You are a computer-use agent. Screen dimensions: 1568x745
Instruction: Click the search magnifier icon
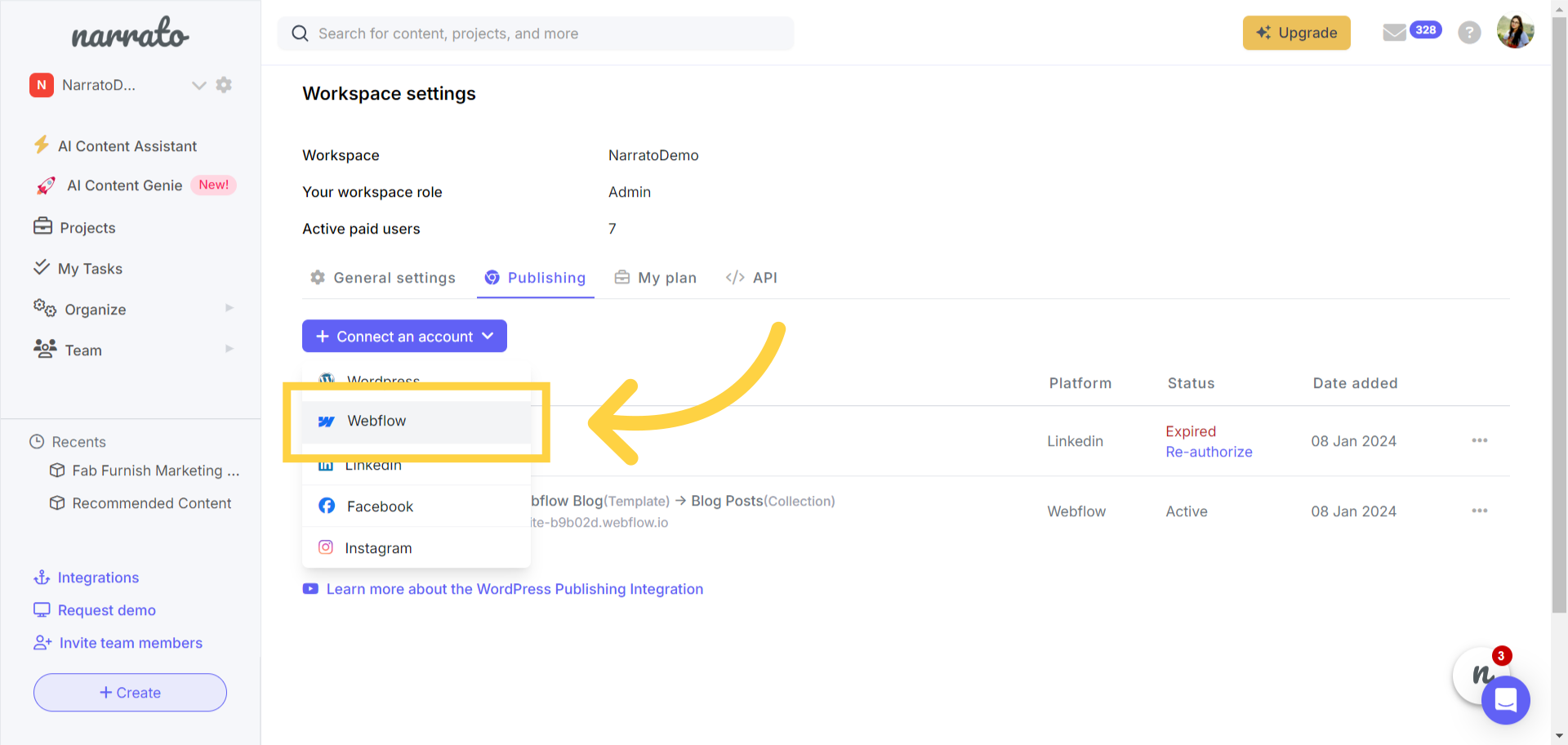pyautogui.click(x=300, y=33)
